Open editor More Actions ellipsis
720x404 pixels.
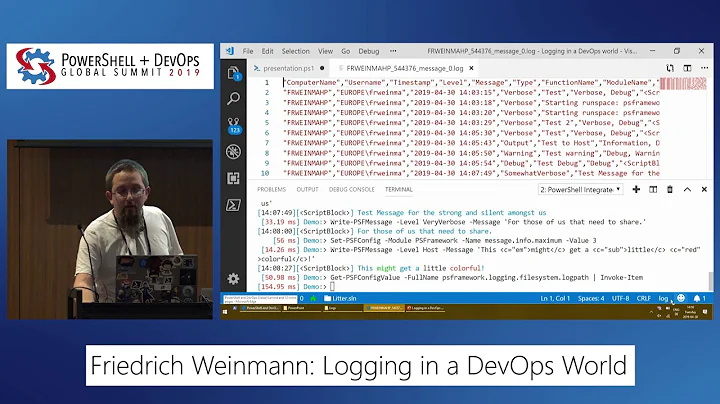[704, 68]
